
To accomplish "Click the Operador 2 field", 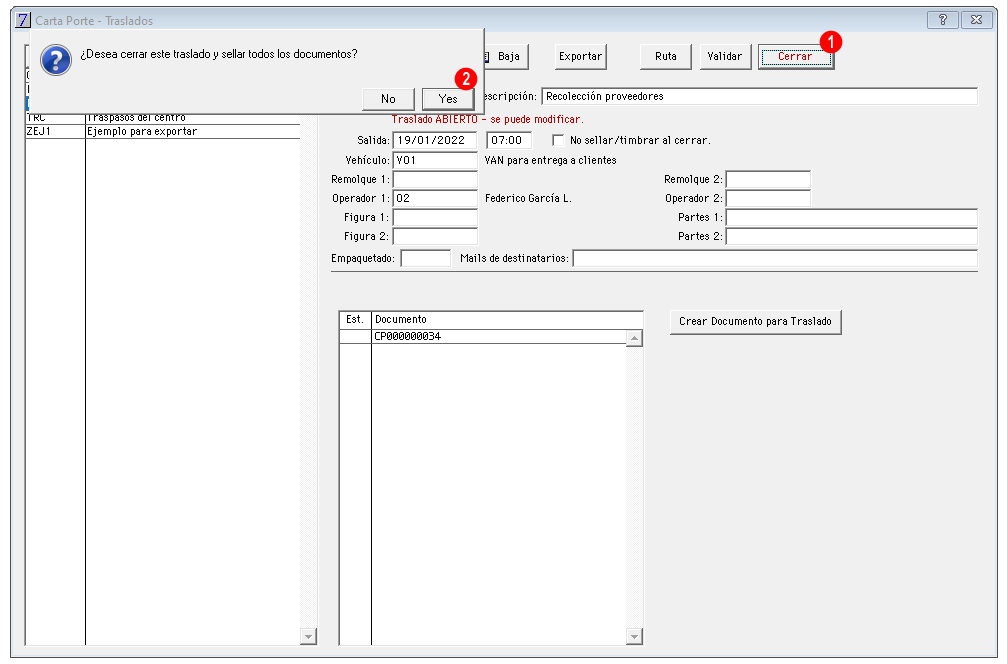I will (767, 198).
